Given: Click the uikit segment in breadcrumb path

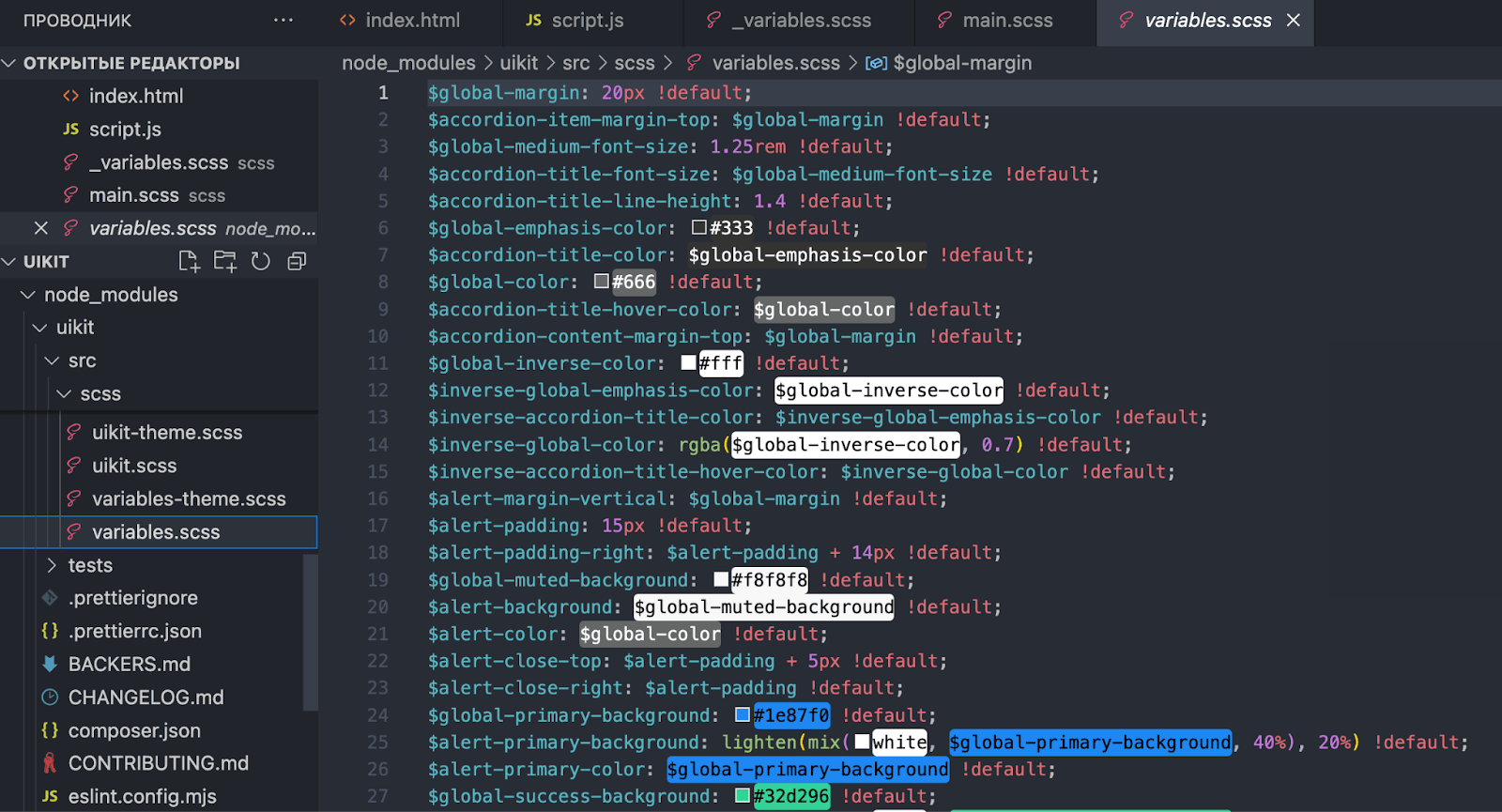Looking at the screenshot, I should pos(518,63).
